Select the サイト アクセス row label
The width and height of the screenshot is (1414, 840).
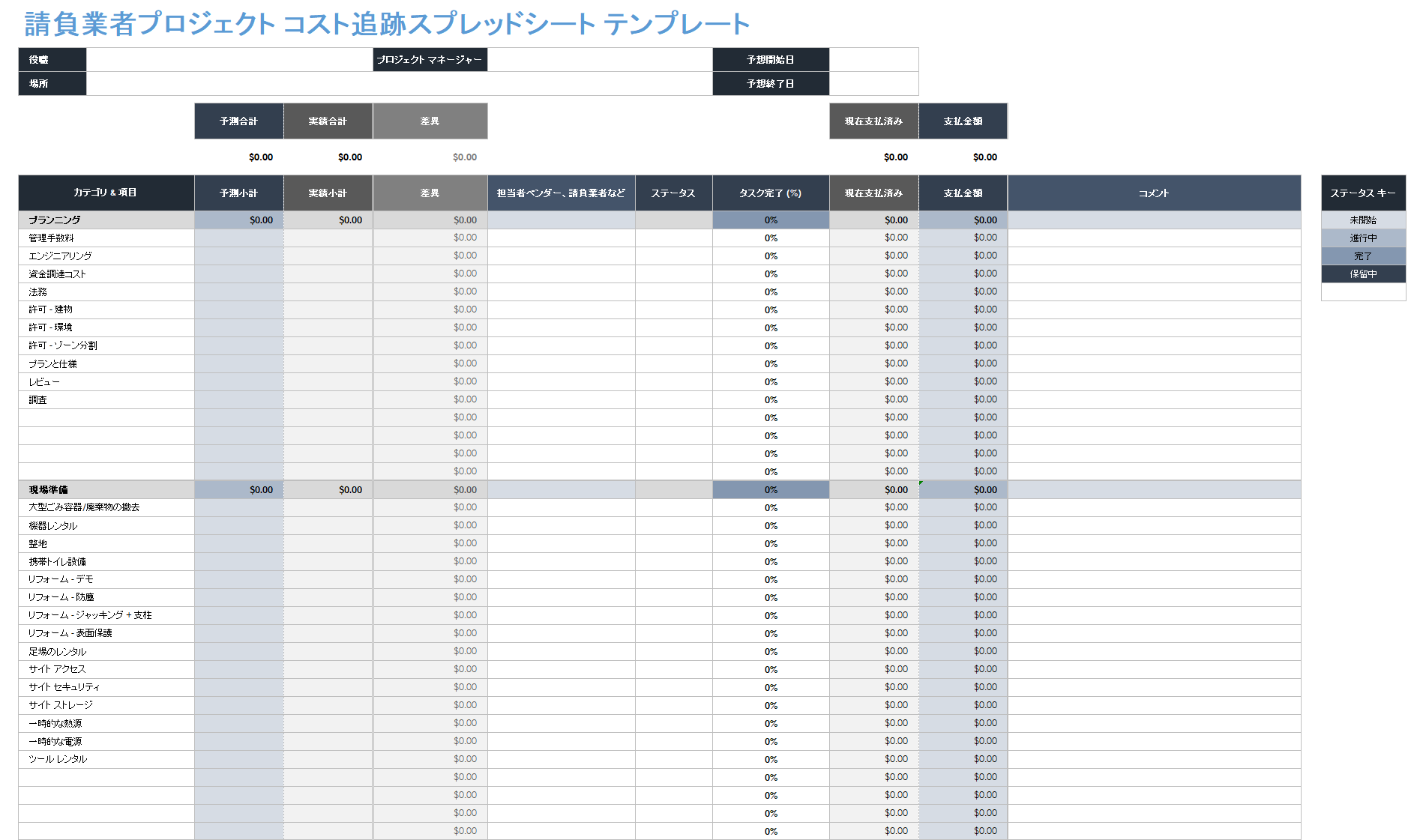57,669
